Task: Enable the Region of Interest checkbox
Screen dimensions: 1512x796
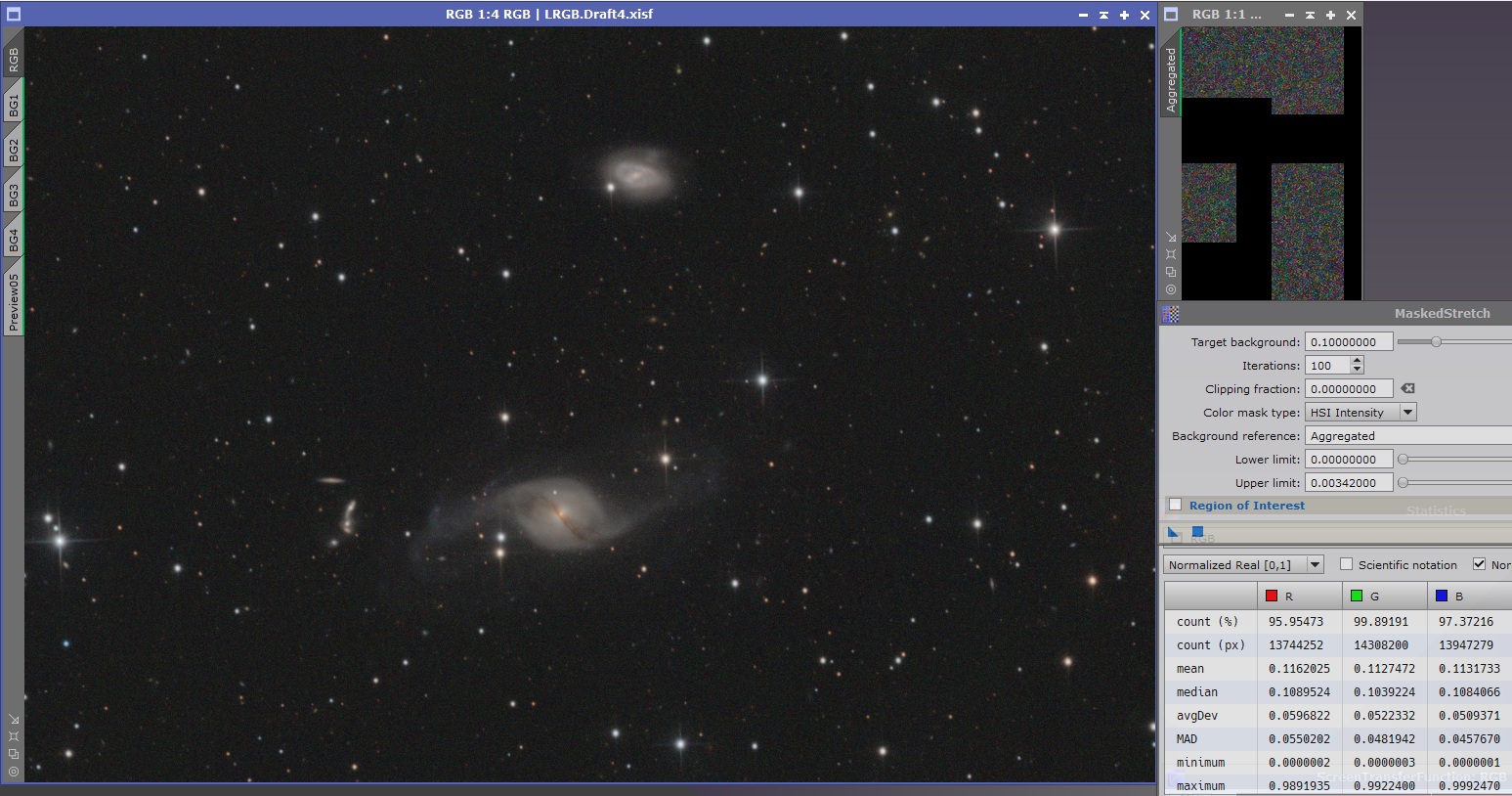Action: point(1176,506)
